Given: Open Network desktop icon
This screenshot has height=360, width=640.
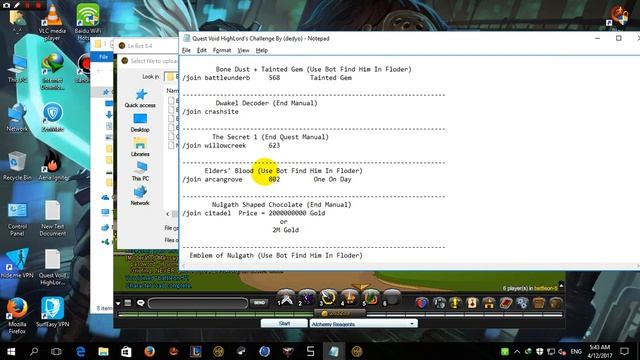Looking at the screenshot, I should tap(17, 118).
